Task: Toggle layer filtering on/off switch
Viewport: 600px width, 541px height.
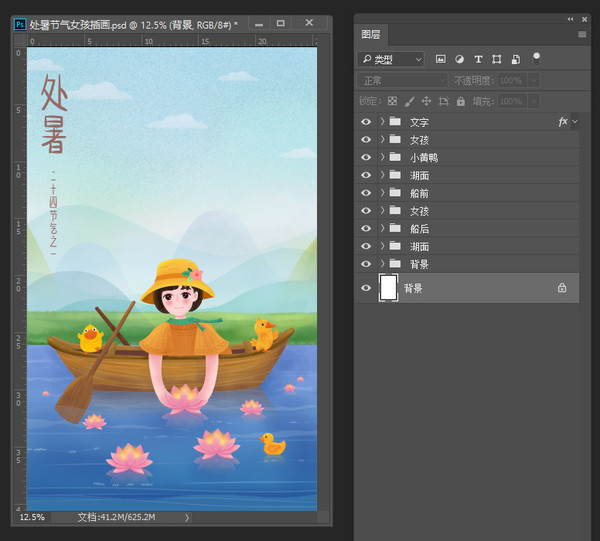Action: point(536,59)
